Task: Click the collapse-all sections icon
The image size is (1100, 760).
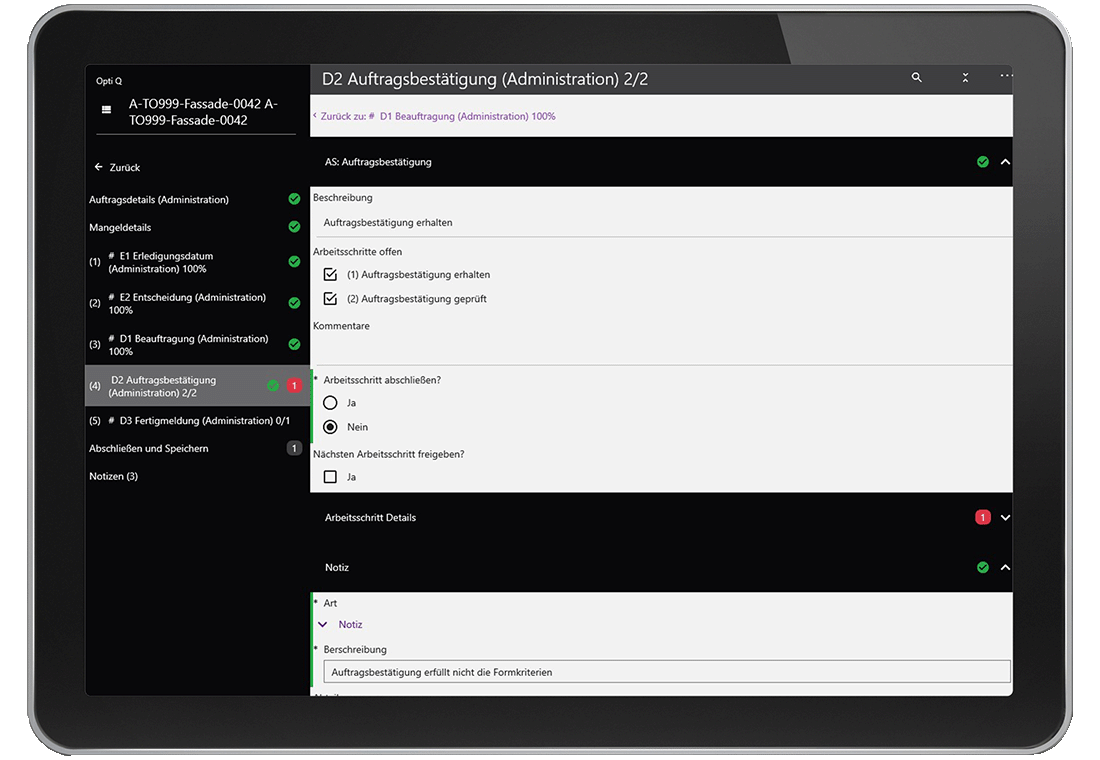Action: 965,78
